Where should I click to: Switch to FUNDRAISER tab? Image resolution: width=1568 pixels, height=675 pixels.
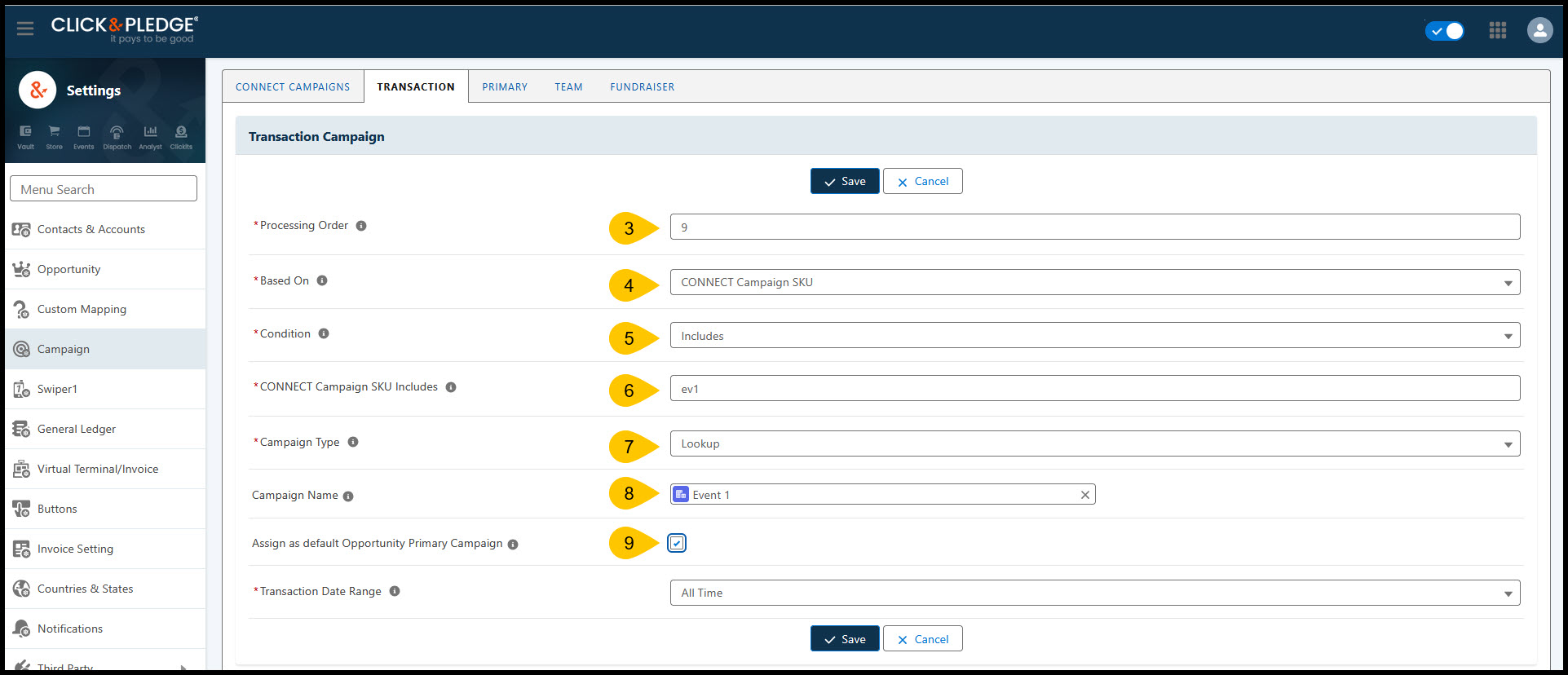643,86
